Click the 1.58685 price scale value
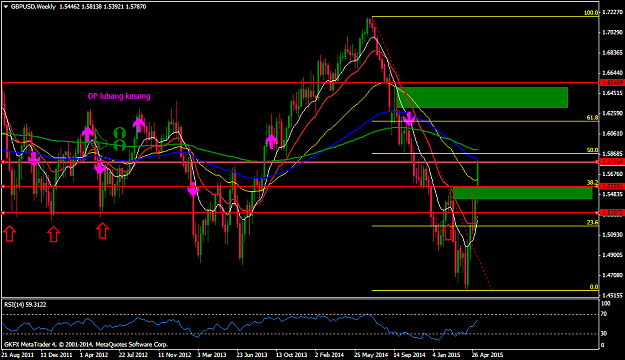This screenshot has width=625, height=360. [x=613, y=153]
